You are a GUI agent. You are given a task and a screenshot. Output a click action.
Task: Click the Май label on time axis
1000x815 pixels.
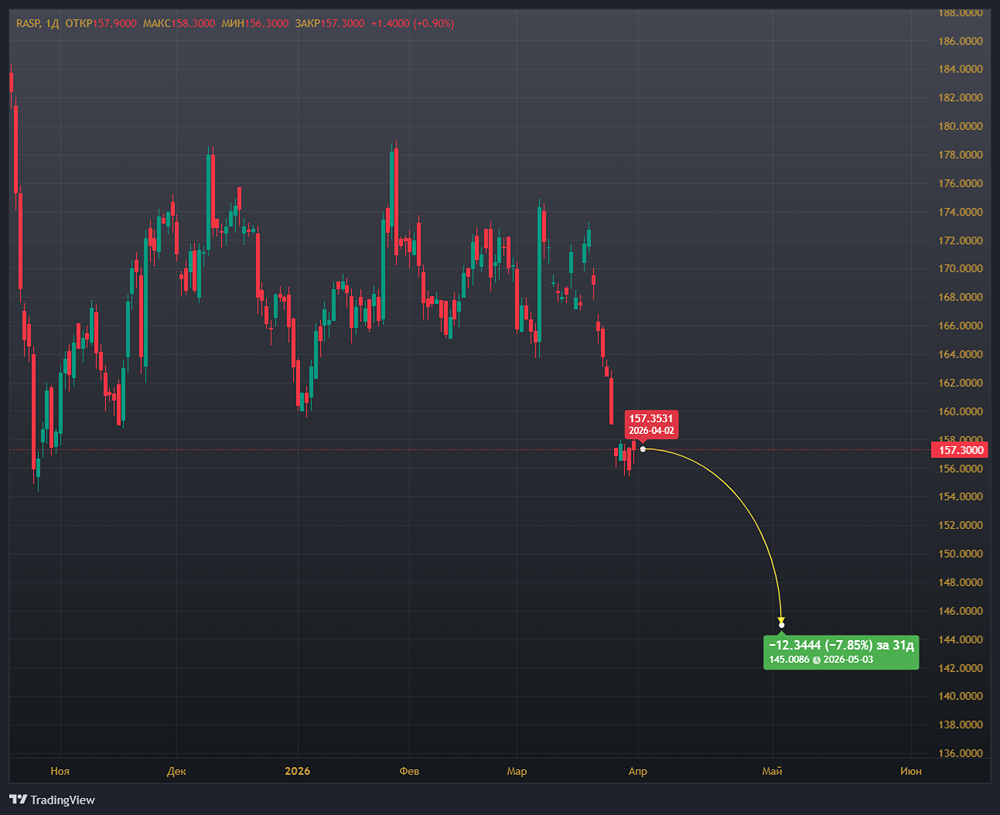[x=772, y=771]
